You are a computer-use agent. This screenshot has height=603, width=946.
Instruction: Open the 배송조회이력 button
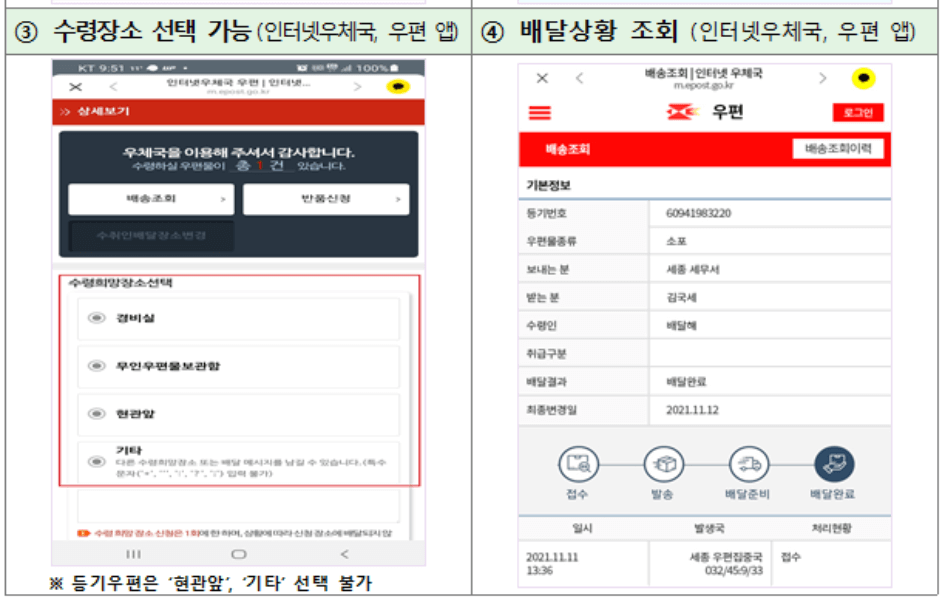point(838,149)
